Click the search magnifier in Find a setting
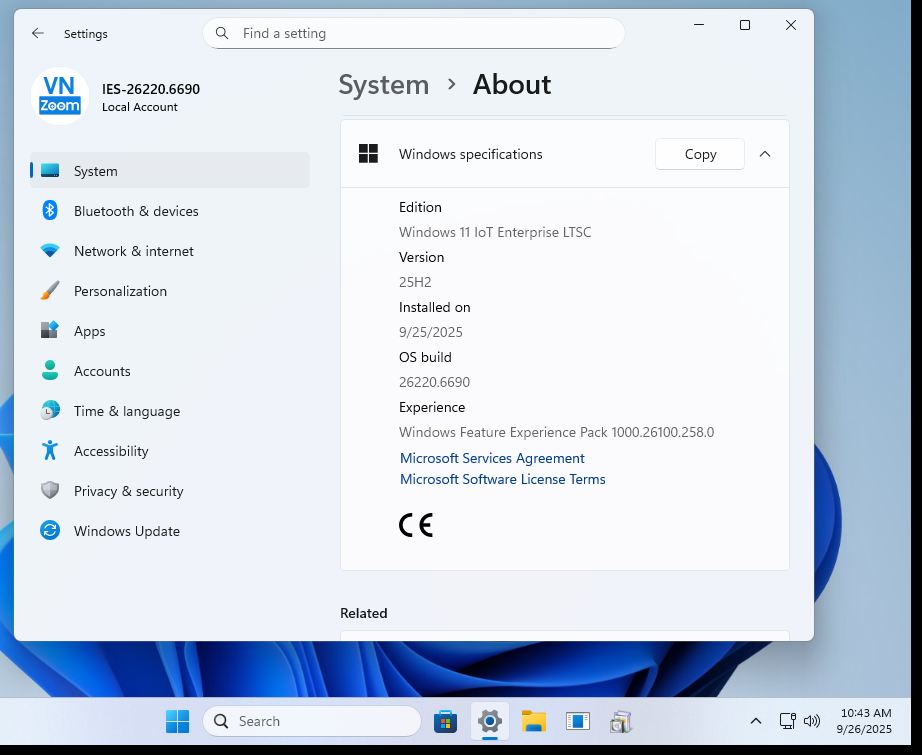Viewport: 922px width, 755px height. [x=222, y=33]
